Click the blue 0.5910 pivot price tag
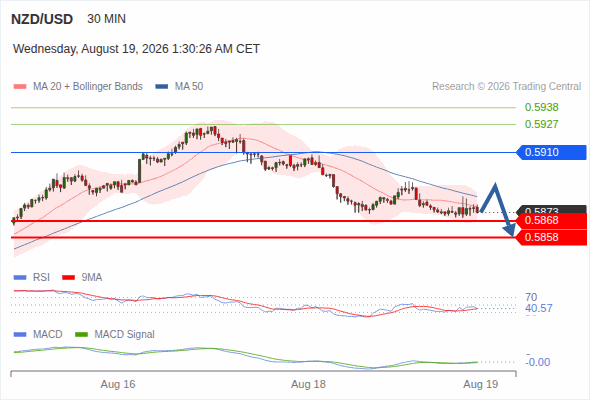 point(551,152)
